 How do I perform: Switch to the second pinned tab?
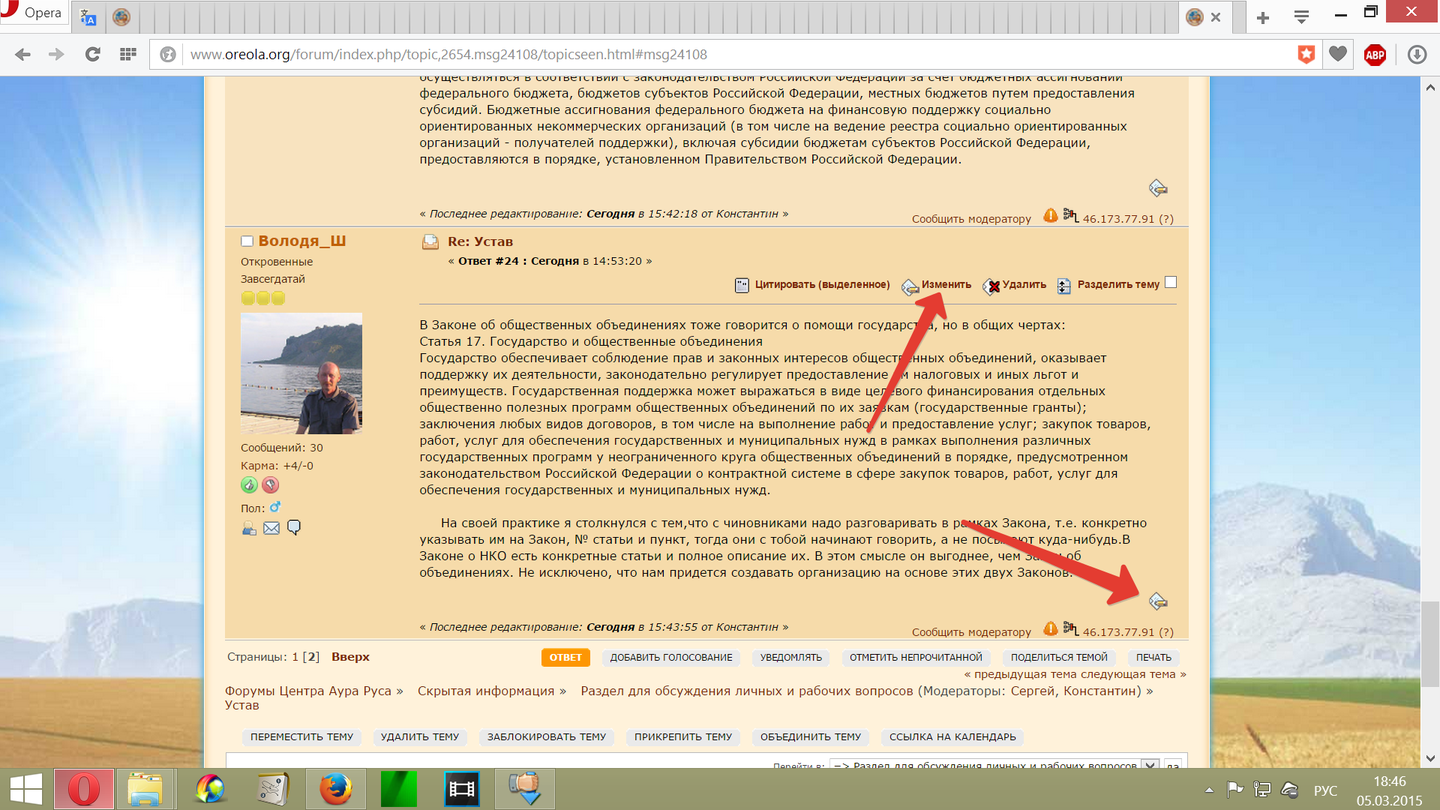click(121, 17)
